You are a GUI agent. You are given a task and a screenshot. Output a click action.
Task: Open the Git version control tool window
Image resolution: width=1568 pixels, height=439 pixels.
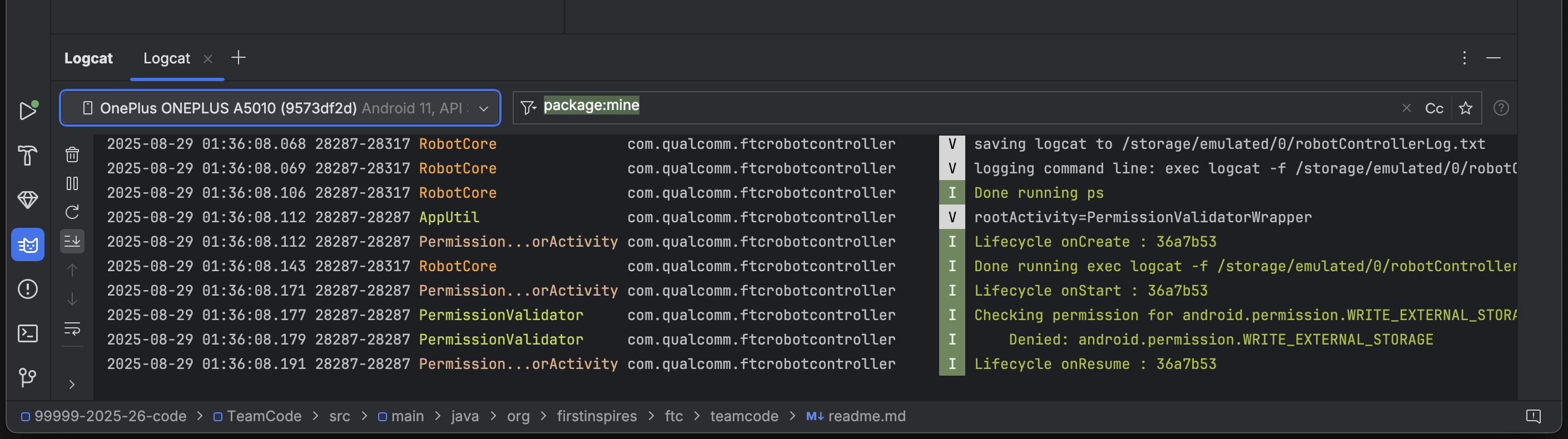27,377
